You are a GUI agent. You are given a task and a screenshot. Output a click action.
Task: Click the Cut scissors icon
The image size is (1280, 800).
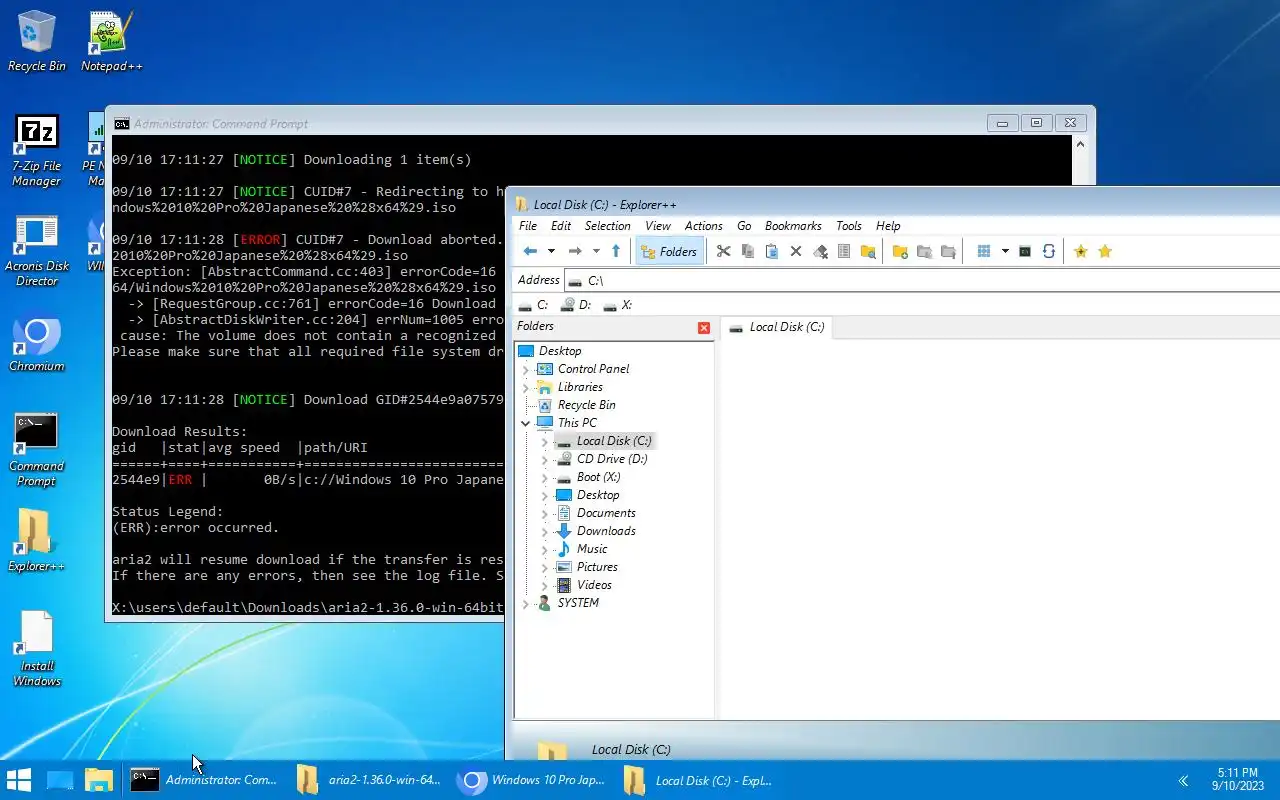pyautogui.click(x=723, y=251)
